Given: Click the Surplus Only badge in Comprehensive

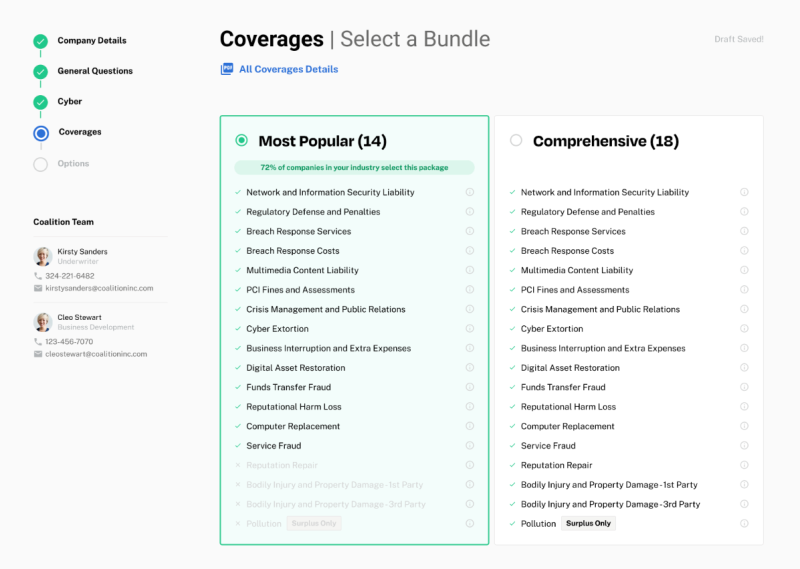Looking at the screenshot, I should pos(588,523).
